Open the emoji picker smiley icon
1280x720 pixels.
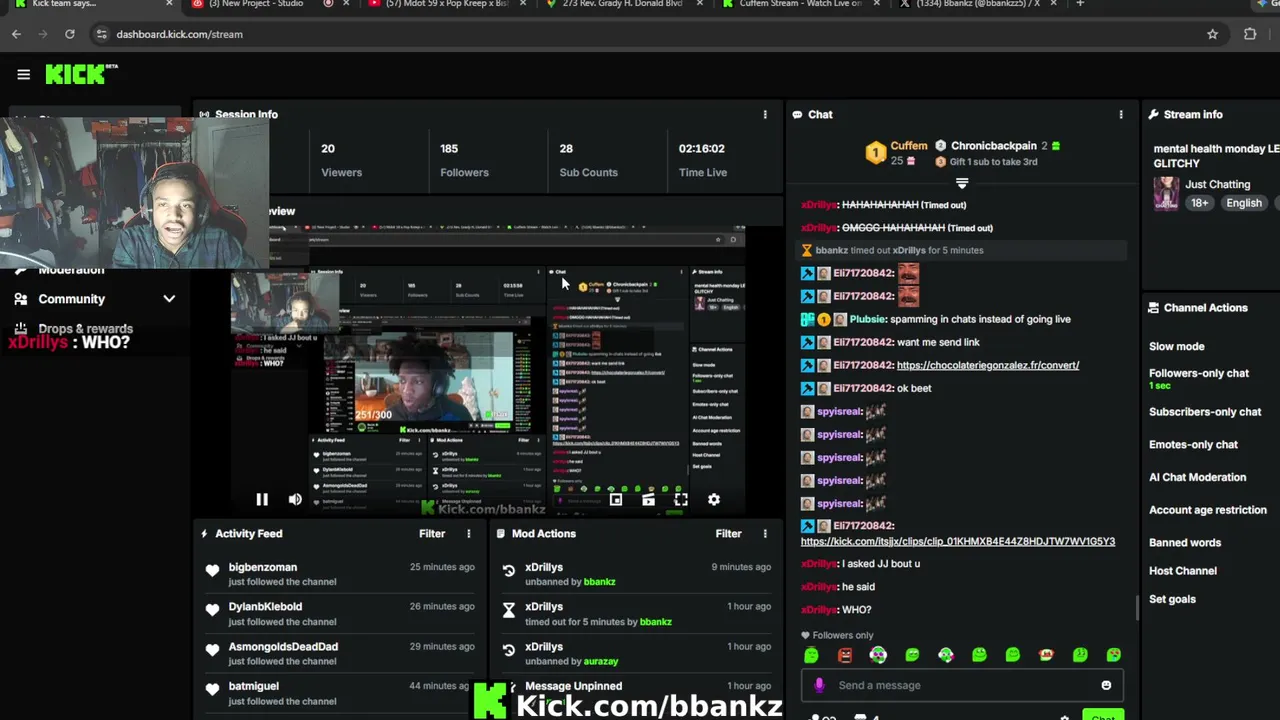click(1106, 685)
